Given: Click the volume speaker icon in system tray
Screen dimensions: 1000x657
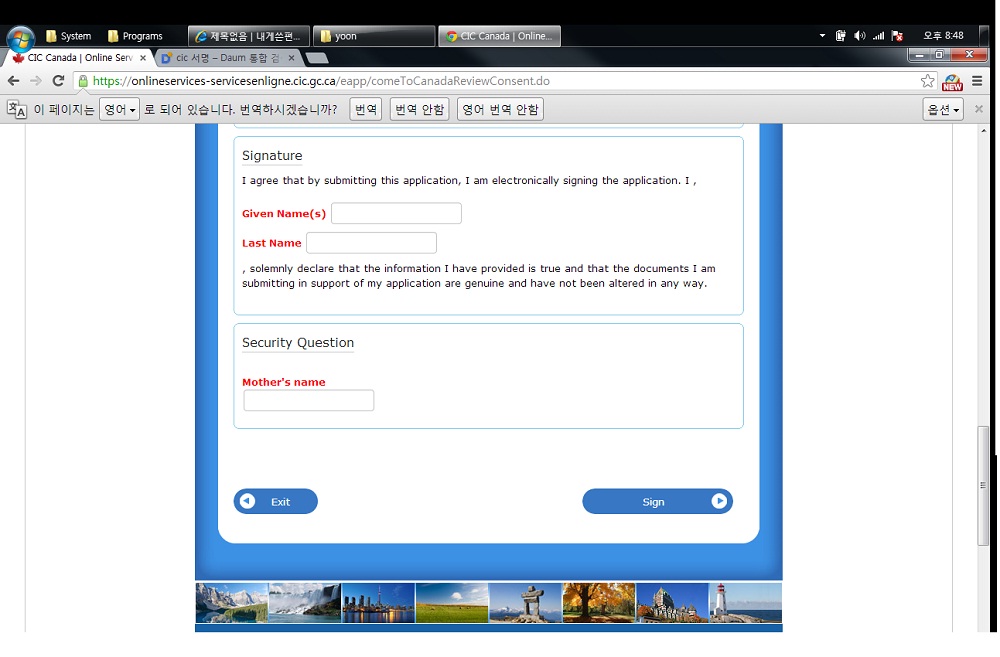Looking at the screenshot, I should coord(859,36).
